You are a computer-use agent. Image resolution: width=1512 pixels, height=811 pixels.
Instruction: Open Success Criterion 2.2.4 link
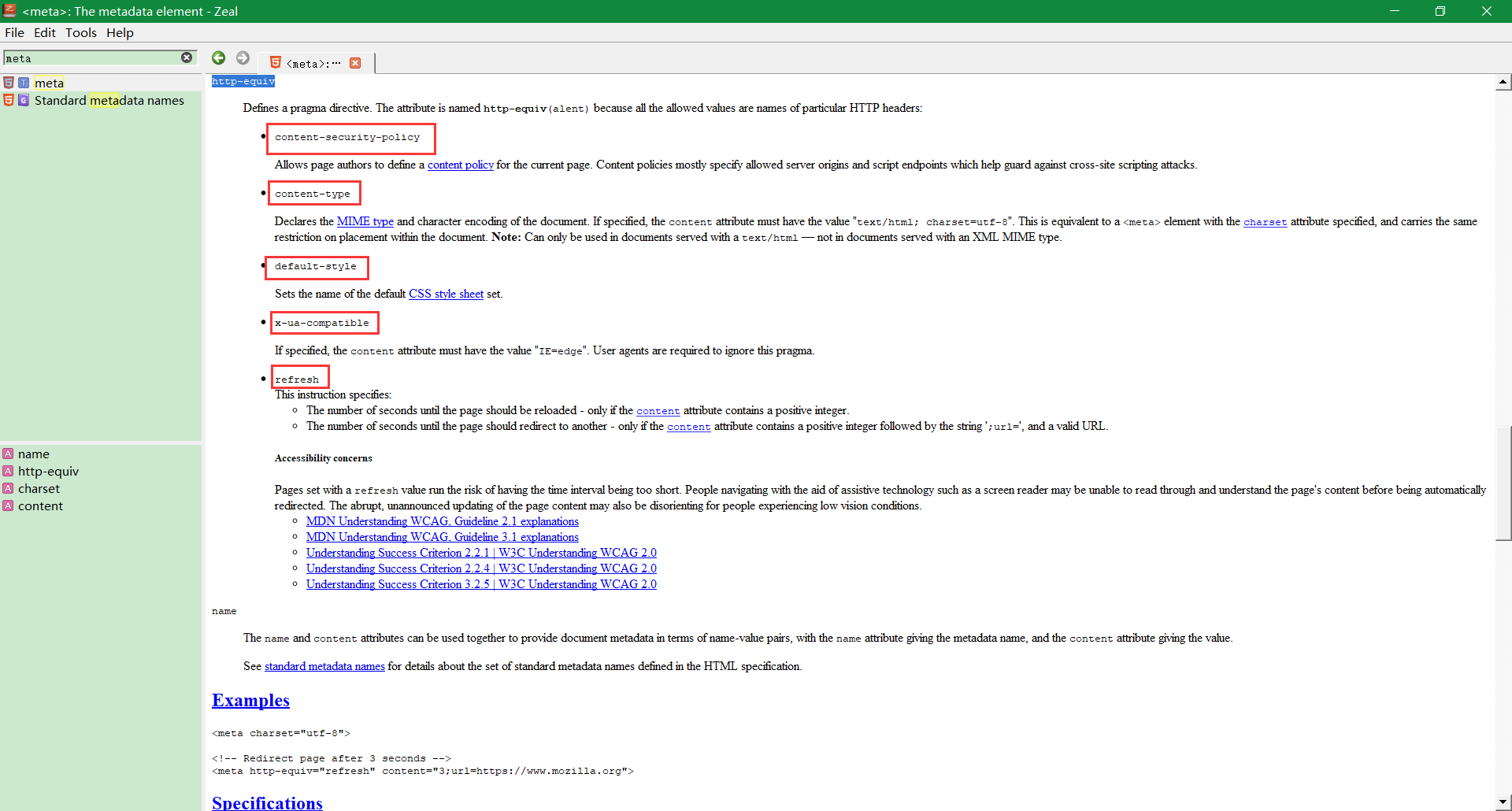(481, 568)
